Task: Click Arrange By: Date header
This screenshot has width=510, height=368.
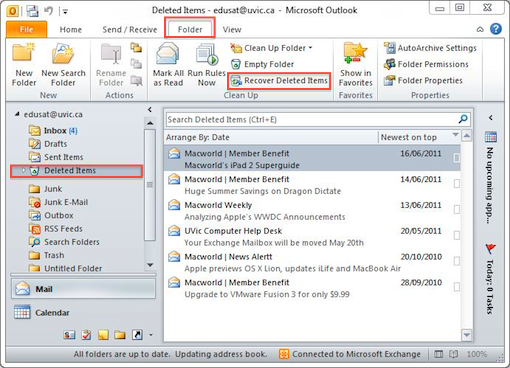Action: point(271,137)
